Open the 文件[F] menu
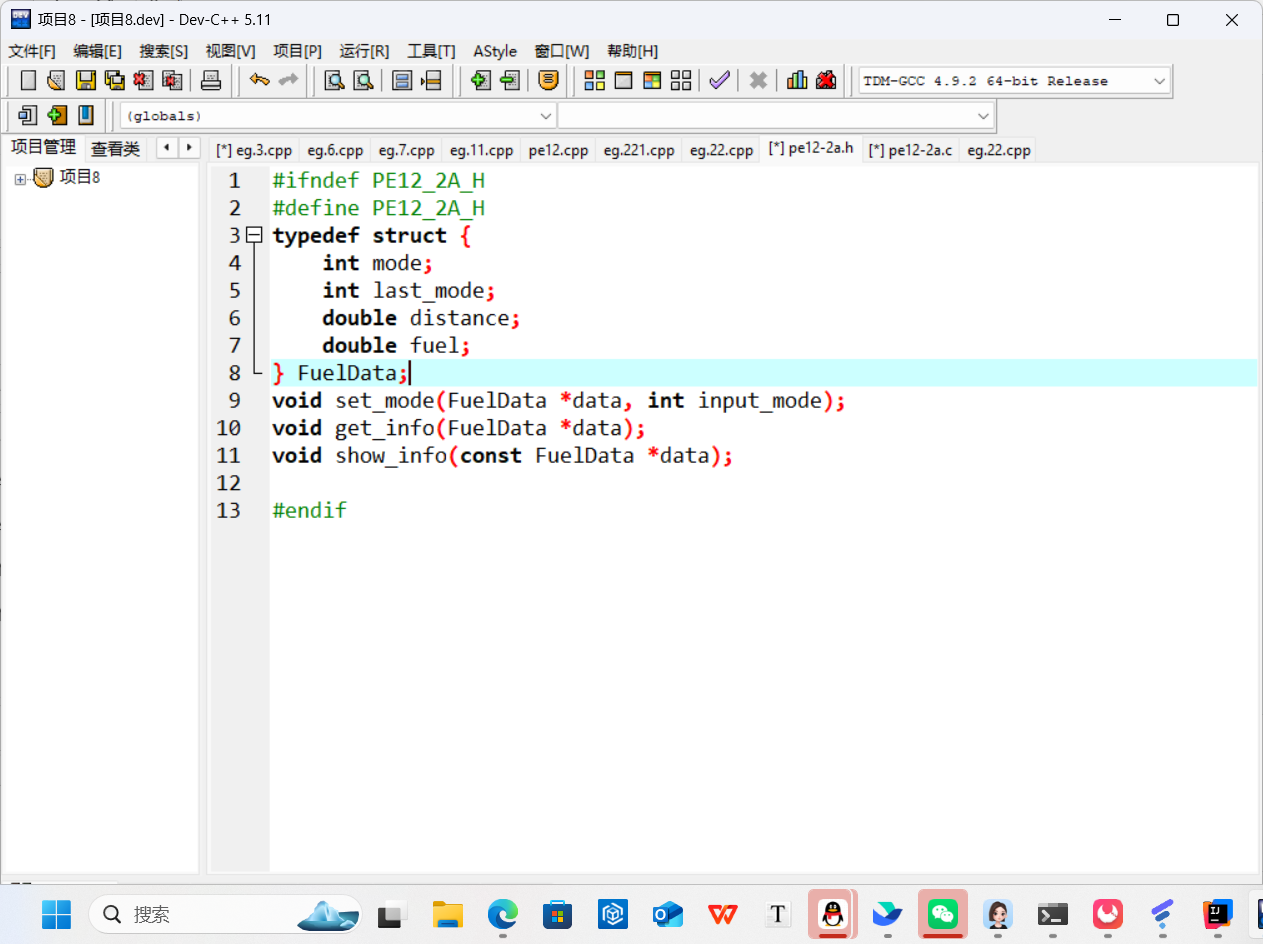1263x944 pixels. (32, 51)
